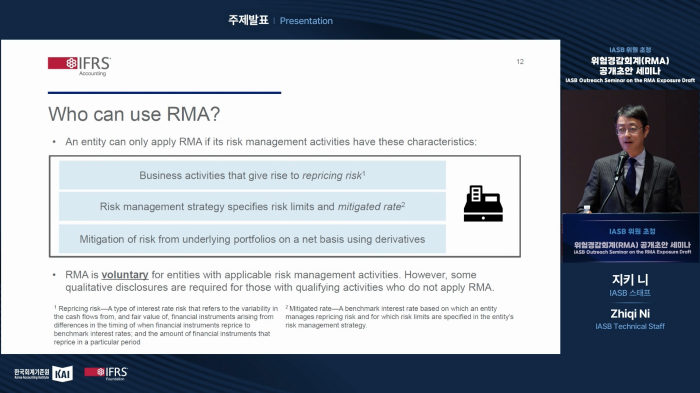The width and height of the screenshot is (700, 393).
Task: Click the speaker name 'Zhiqi Ni'
Action: pyautogui.click(x=630, y=314)
